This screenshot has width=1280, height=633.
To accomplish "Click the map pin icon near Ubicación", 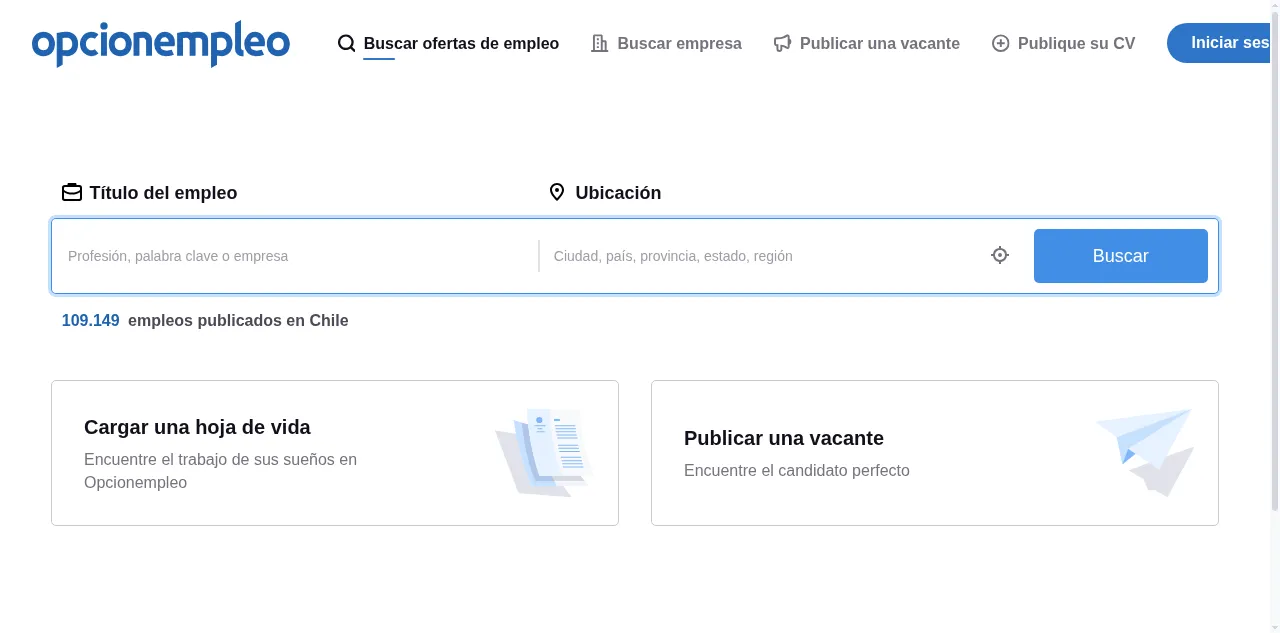I will 557,192.
